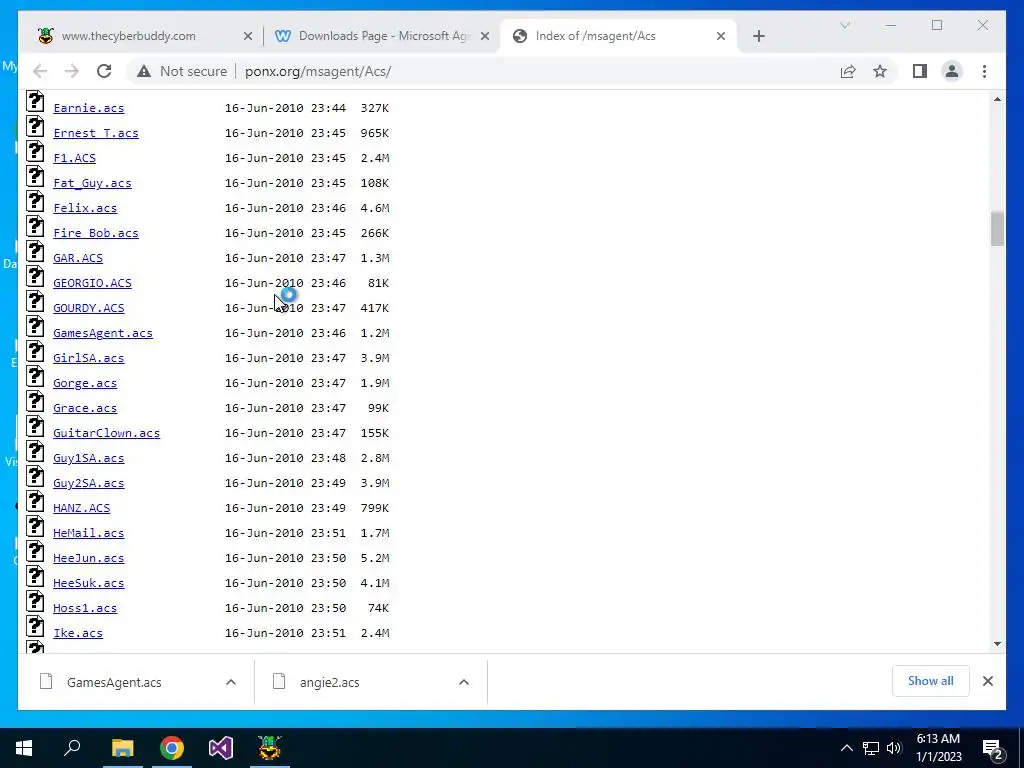The width and height of the screenshot is (1024, 768).
Task: Open Grace.acs link
Action: point(85,408)
